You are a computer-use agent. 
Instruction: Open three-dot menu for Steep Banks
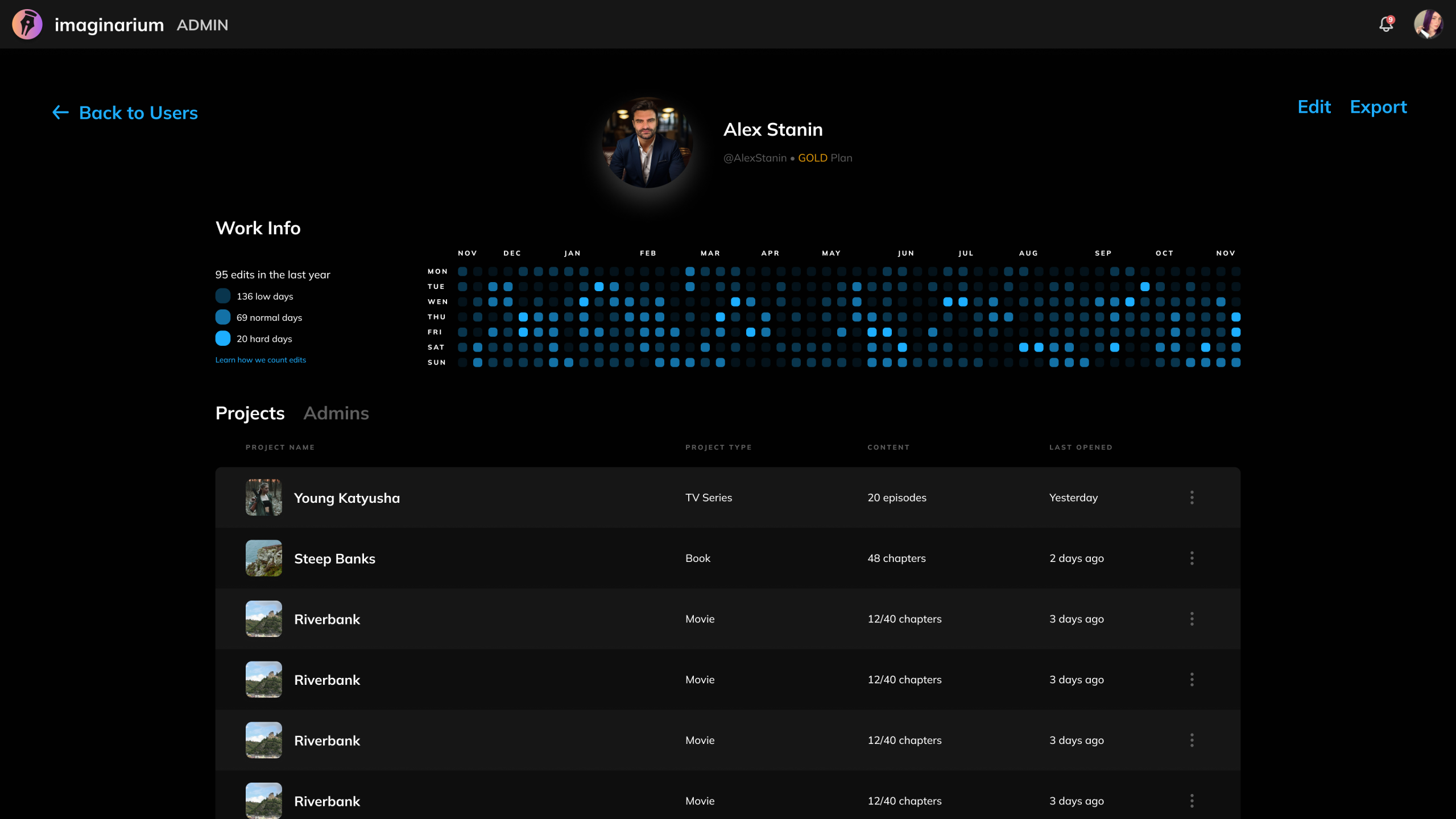coord(1192,558)
